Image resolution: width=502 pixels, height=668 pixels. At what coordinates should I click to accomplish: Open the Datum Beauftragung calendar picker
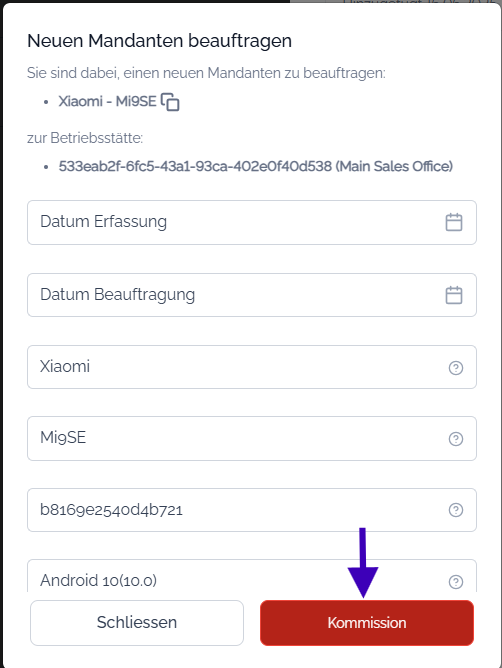tap(453, 295)
